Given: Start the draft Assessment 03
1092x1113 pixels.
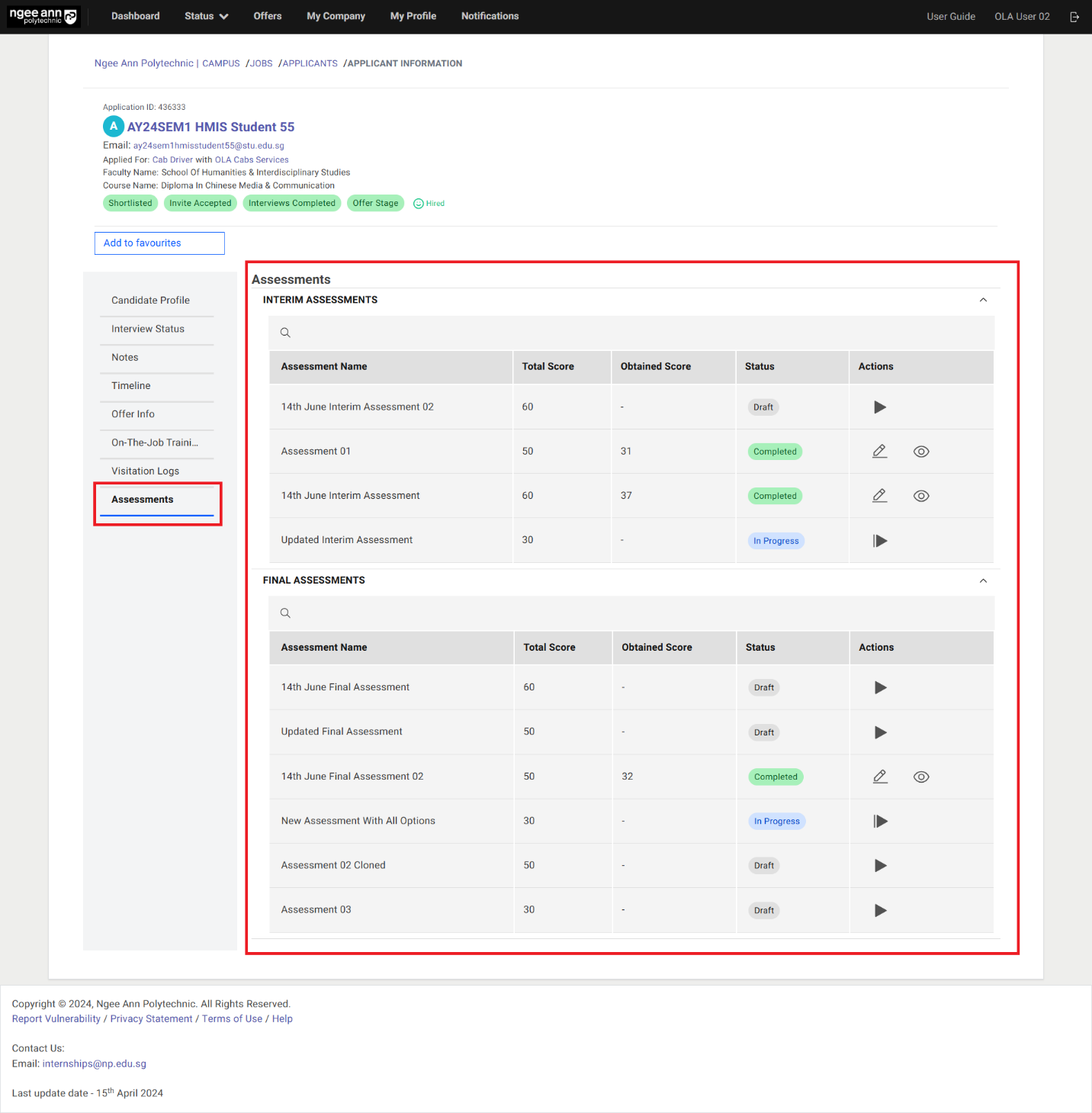Looking at the screenshot, I should (x=880, y=909).
